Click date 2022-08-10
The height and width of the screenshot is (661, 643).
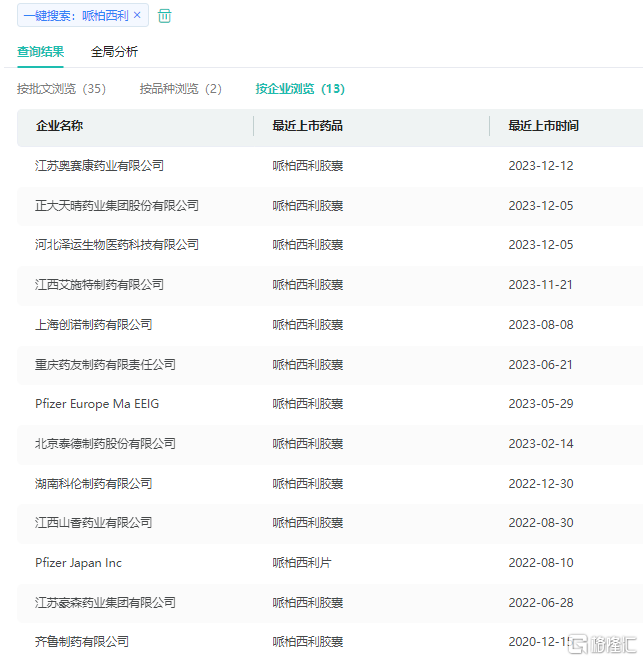[x=541, y=563]
